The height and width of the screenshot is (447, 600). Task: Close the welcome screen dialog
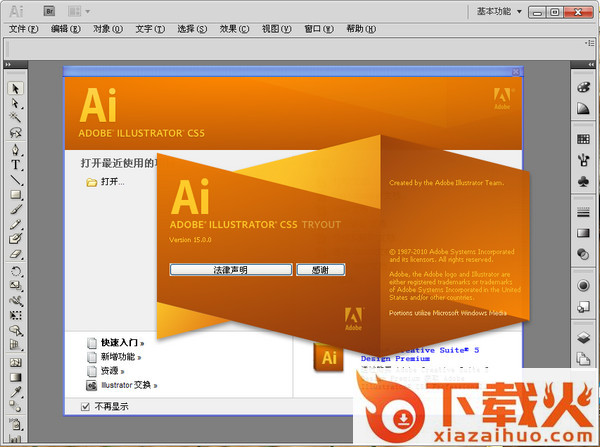(x=515, y=72)
